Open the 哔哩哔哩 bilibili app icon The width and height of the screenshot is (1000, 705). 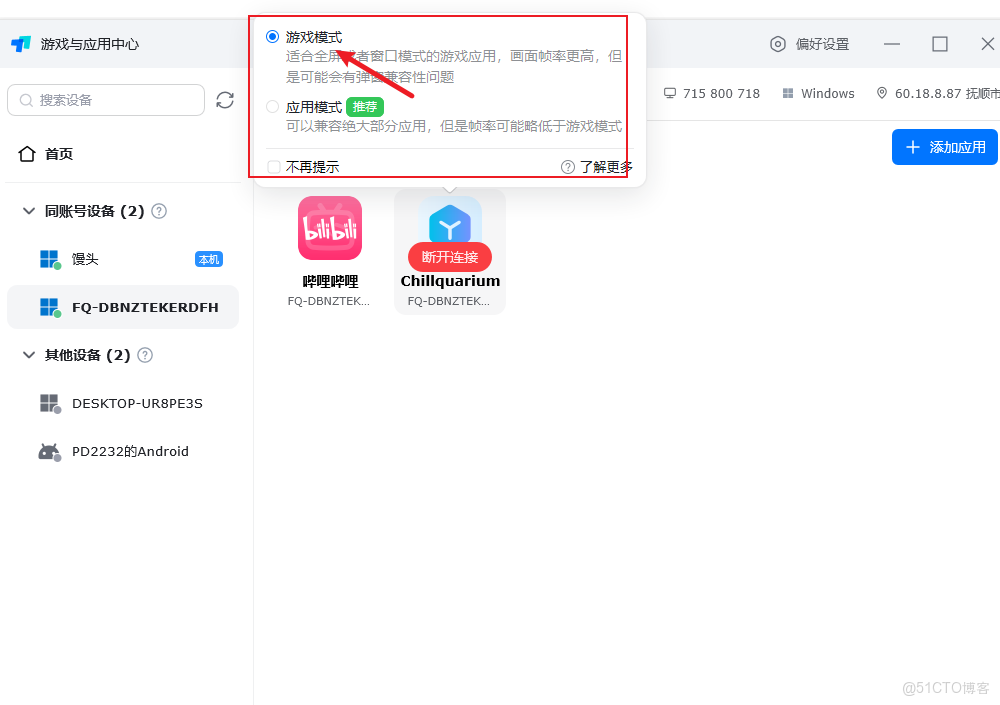tap(330, 228)
